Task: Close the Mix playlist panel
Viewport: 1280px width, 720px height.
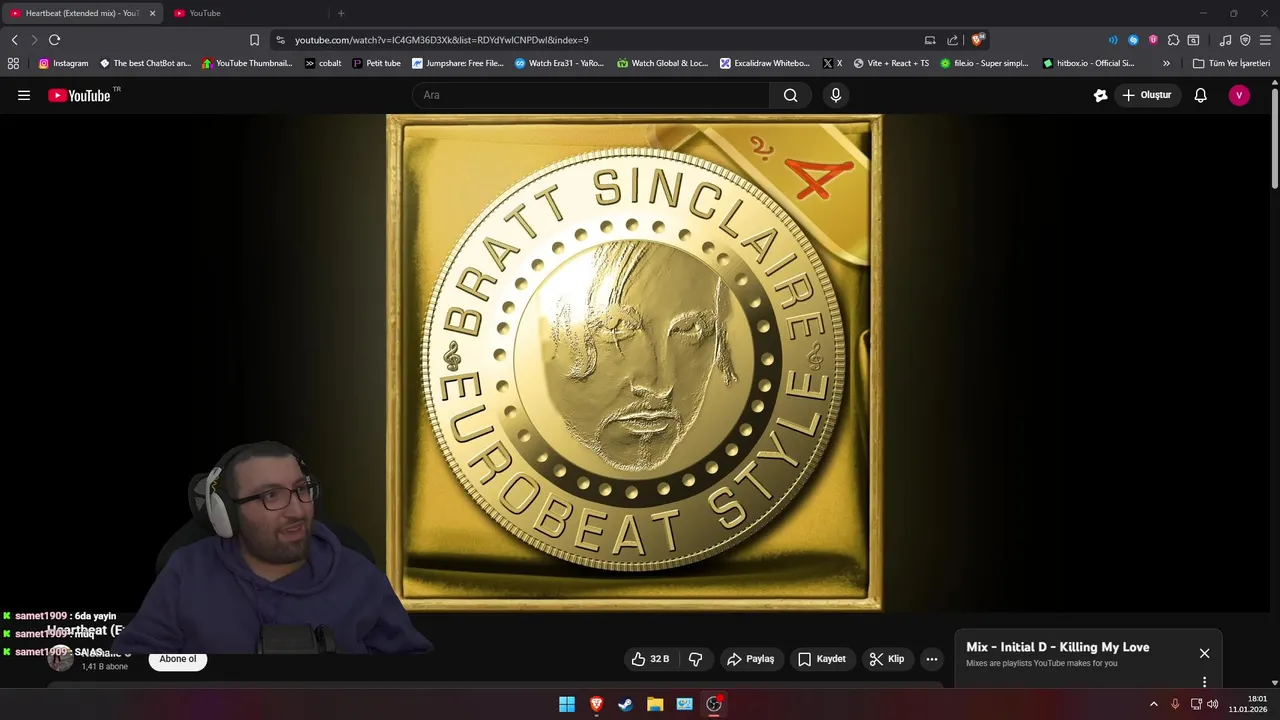Action: 1204,653
